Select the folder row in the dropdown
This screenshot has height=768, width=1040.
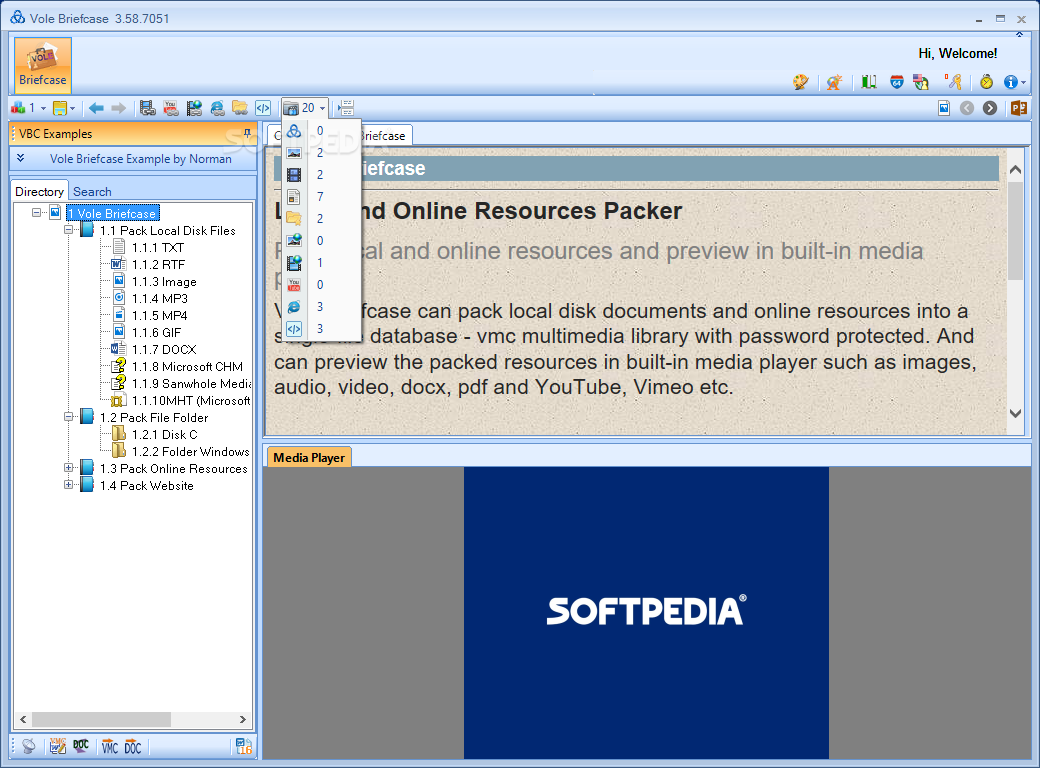(322, 218)
